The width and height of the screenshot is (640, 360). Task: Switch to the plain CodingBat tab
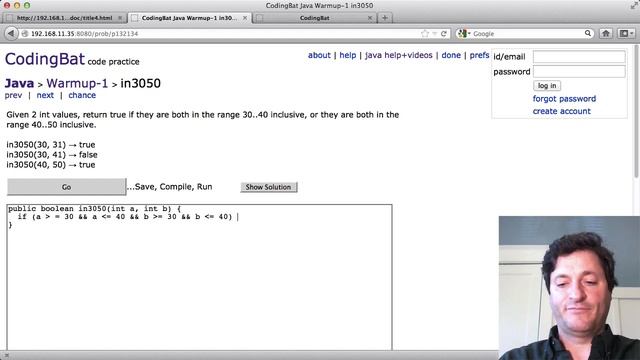(x=314, y=18)
